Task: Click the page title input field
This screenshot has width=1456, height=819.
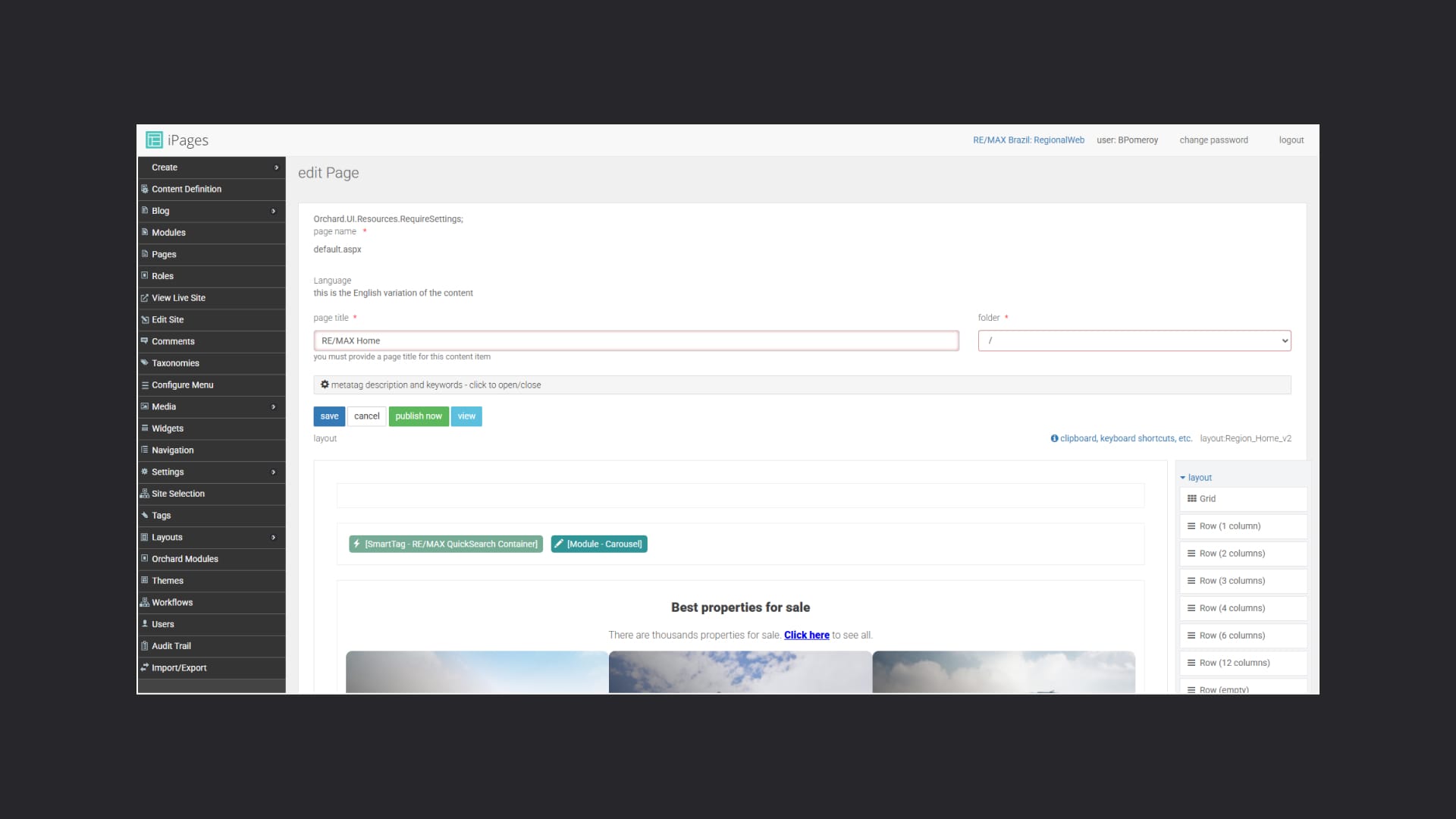Action: [x=635, y=340]
